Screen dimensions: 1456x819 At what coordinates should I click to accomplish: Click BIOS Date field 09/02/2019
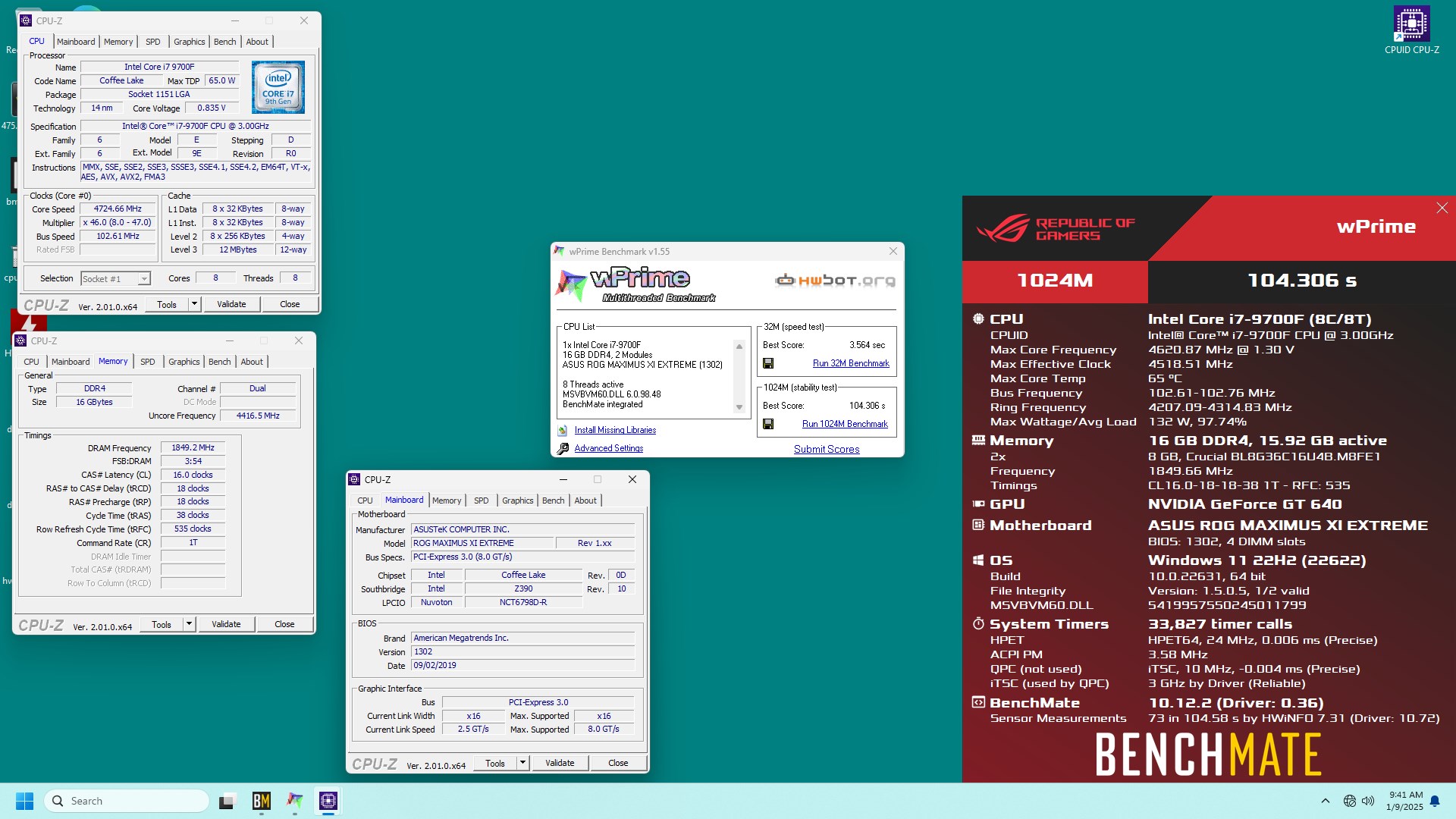pos(522,666)
